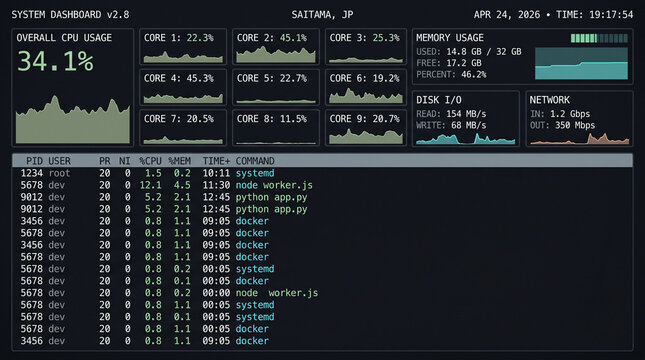Click the 11:30 TIME+ value
The height and width of the screenshot is (360, 645).
[216, 185]
